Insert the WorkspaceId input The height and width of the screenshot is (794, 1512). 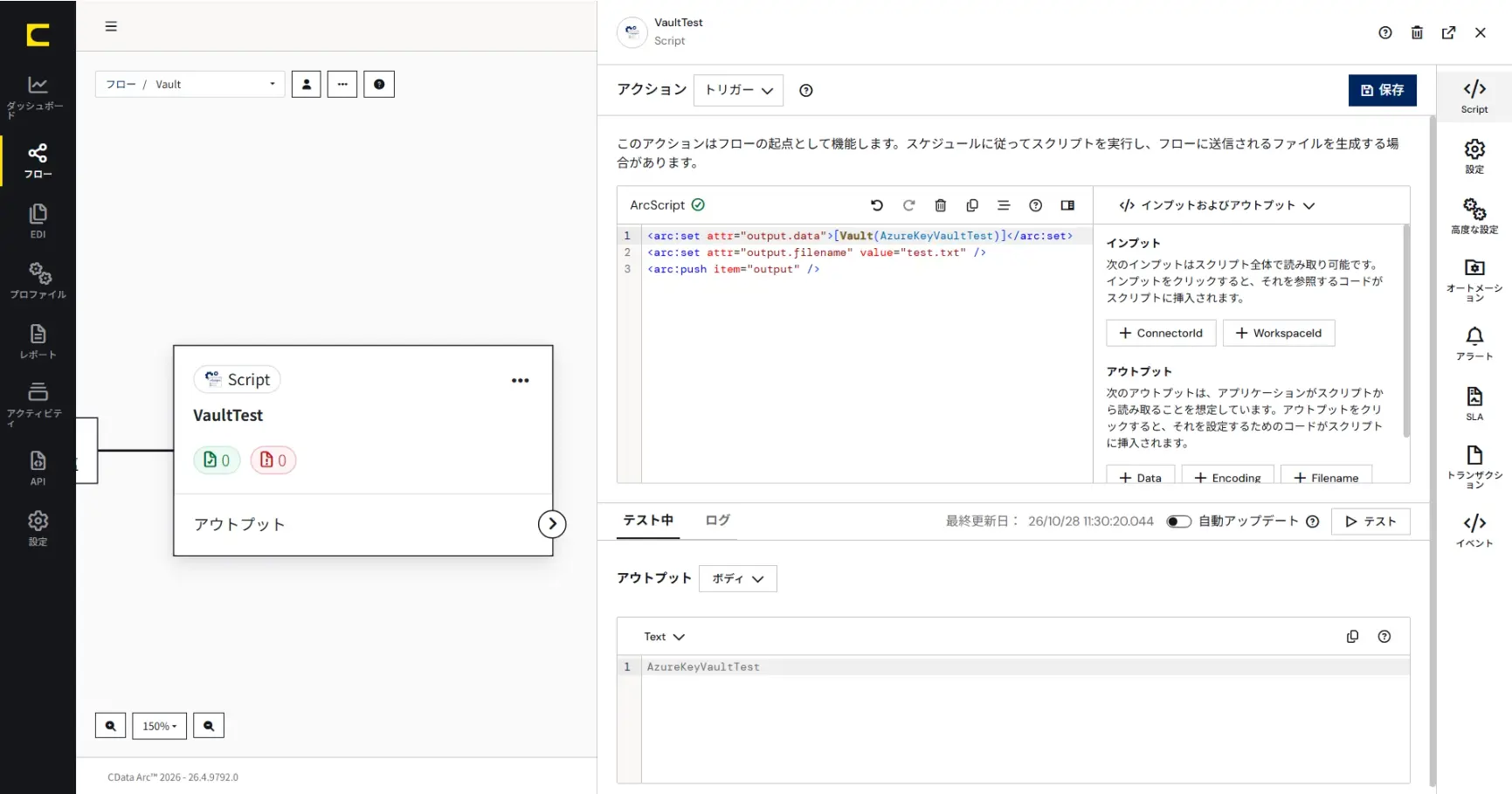pos(1279,333)
